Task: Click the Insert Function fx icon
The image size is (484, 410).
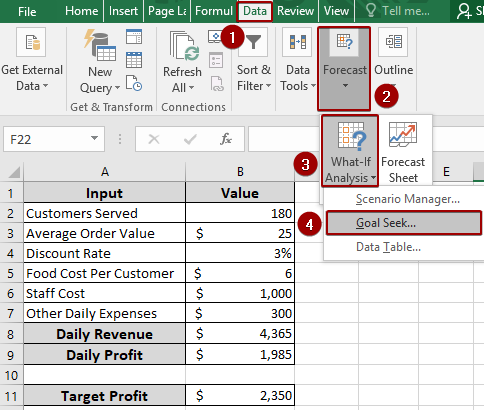Action: click(x=226, y=139)
